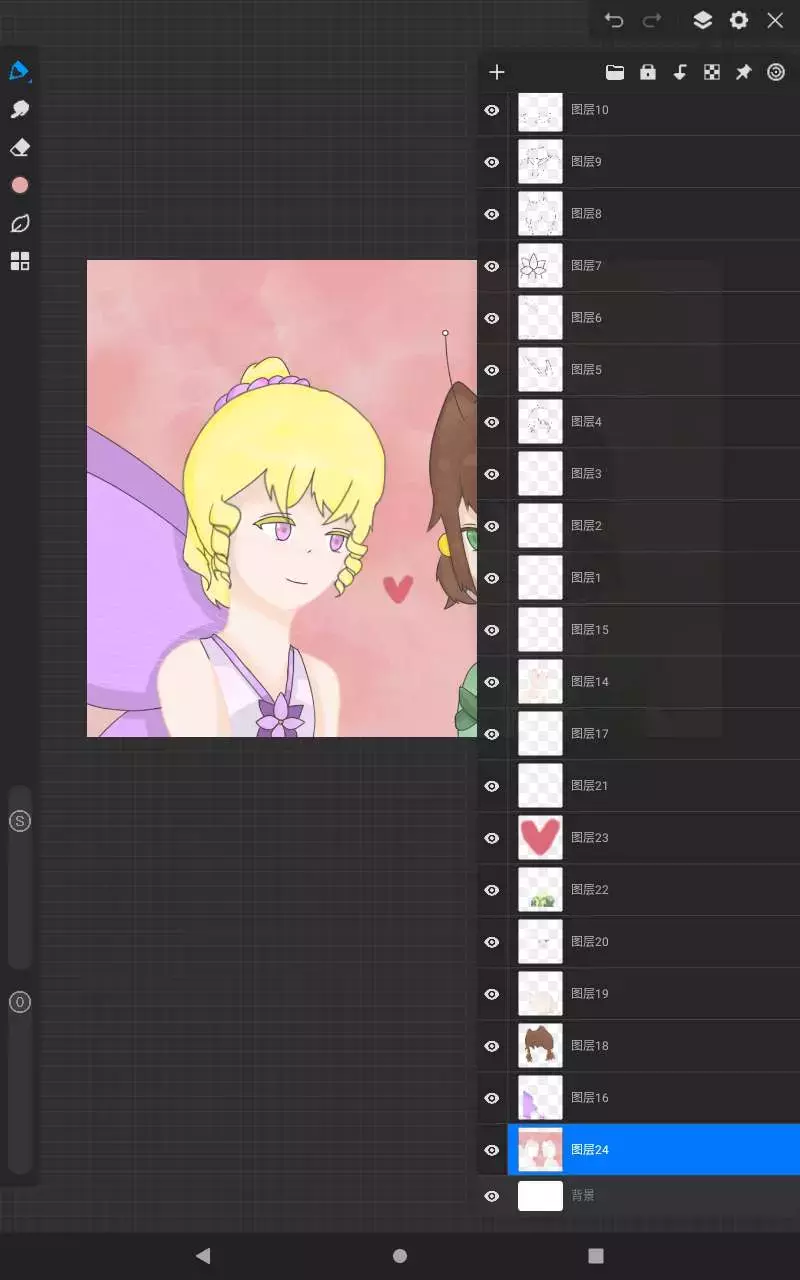Click the alpha lock checkerboard icon
This screenshot has height=1280, width=800.
point(712,72)
